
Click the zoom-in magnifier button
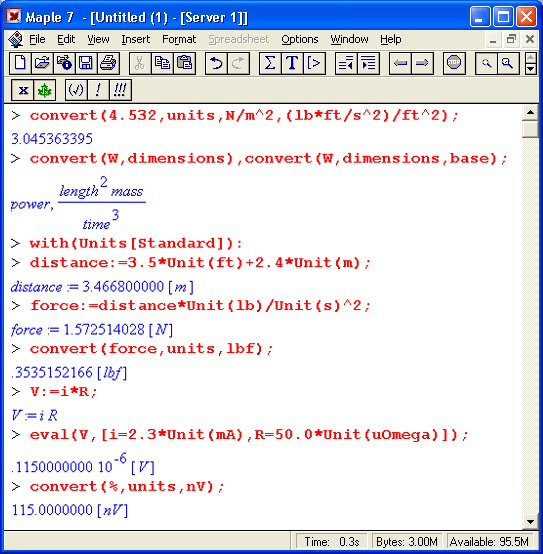[x=508, y=64]
